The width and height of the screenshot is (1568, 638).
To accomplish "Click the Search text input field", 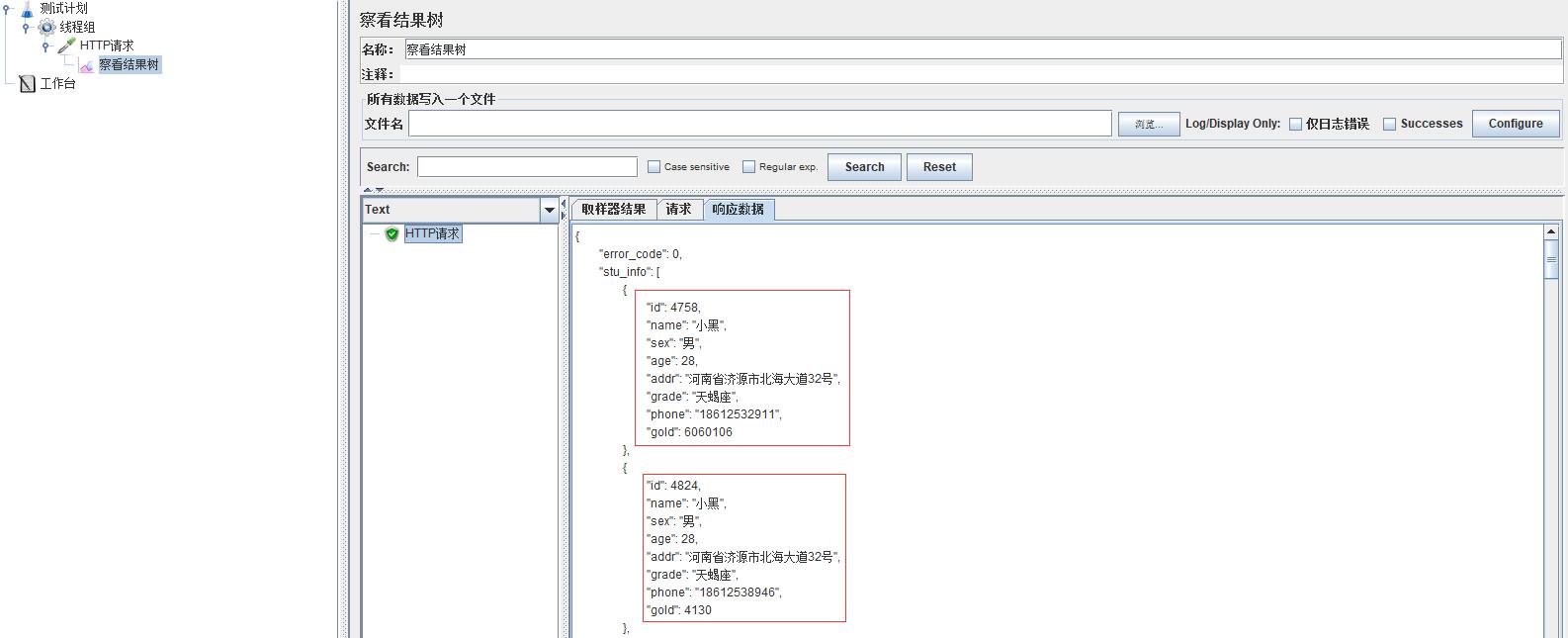I will [527, 167].
